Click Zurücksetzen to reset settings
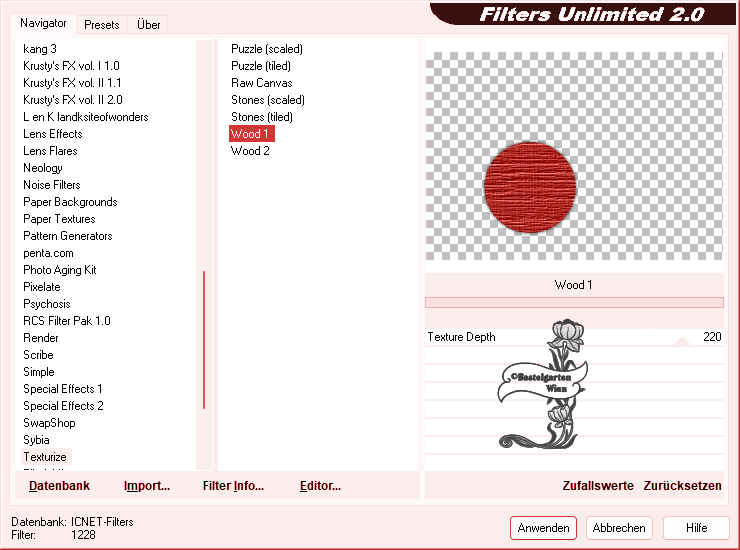The image size is (740, 550). 682,486
